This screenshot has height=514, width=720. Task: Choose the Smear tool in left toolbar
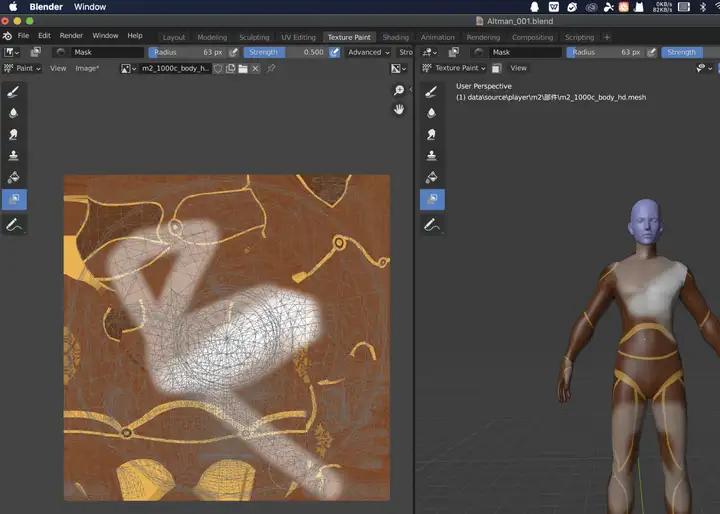tap(15, 135)
